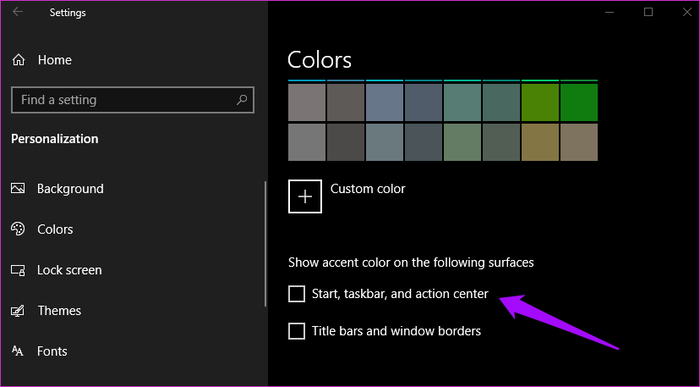Pick the sage green swatch, fifth in bottom row
The image size is (700, 387).
pyautogui.click(x=462, y=142)
